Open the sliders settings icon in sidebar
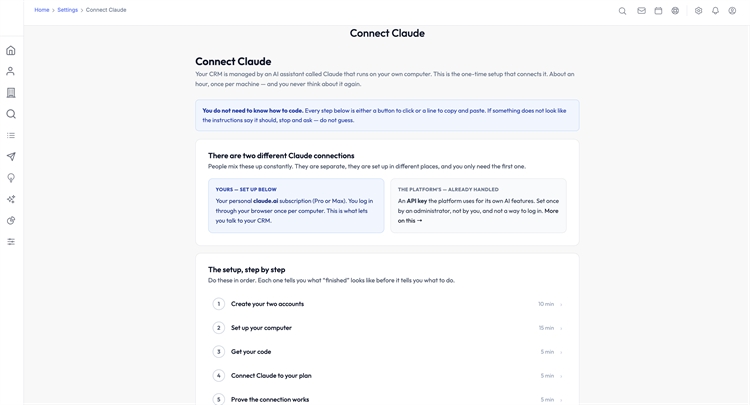 [11, 241]
